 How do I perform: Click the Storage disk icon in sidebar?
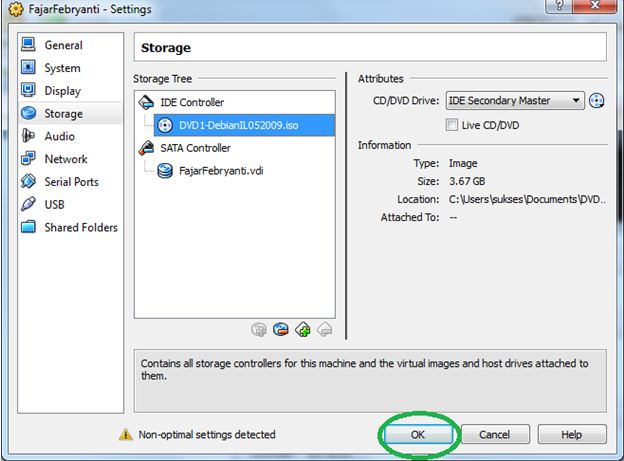(28, 113)
